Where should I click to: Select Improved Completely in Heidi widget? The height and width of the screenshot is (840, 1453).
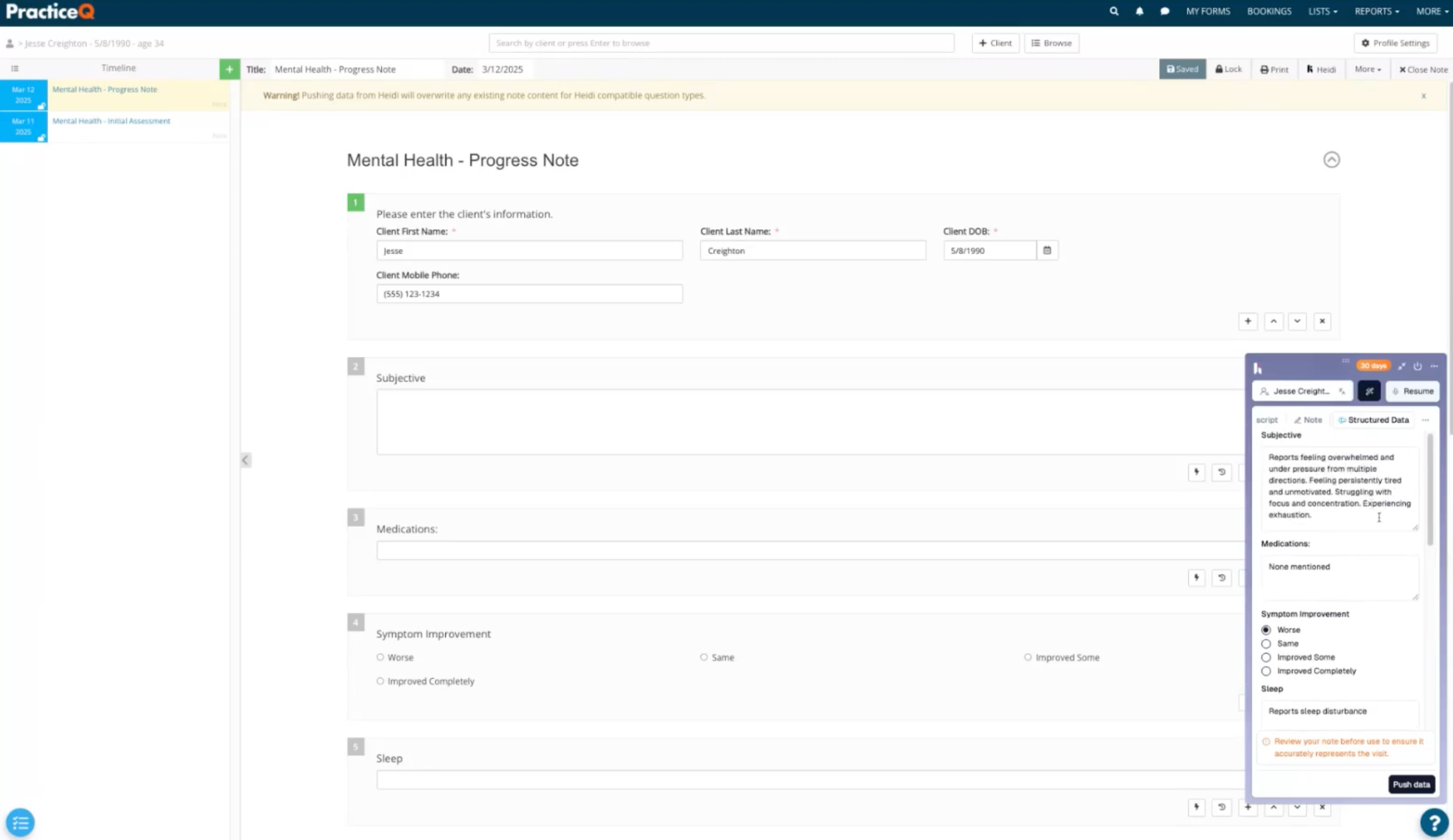click(1265, 671)
